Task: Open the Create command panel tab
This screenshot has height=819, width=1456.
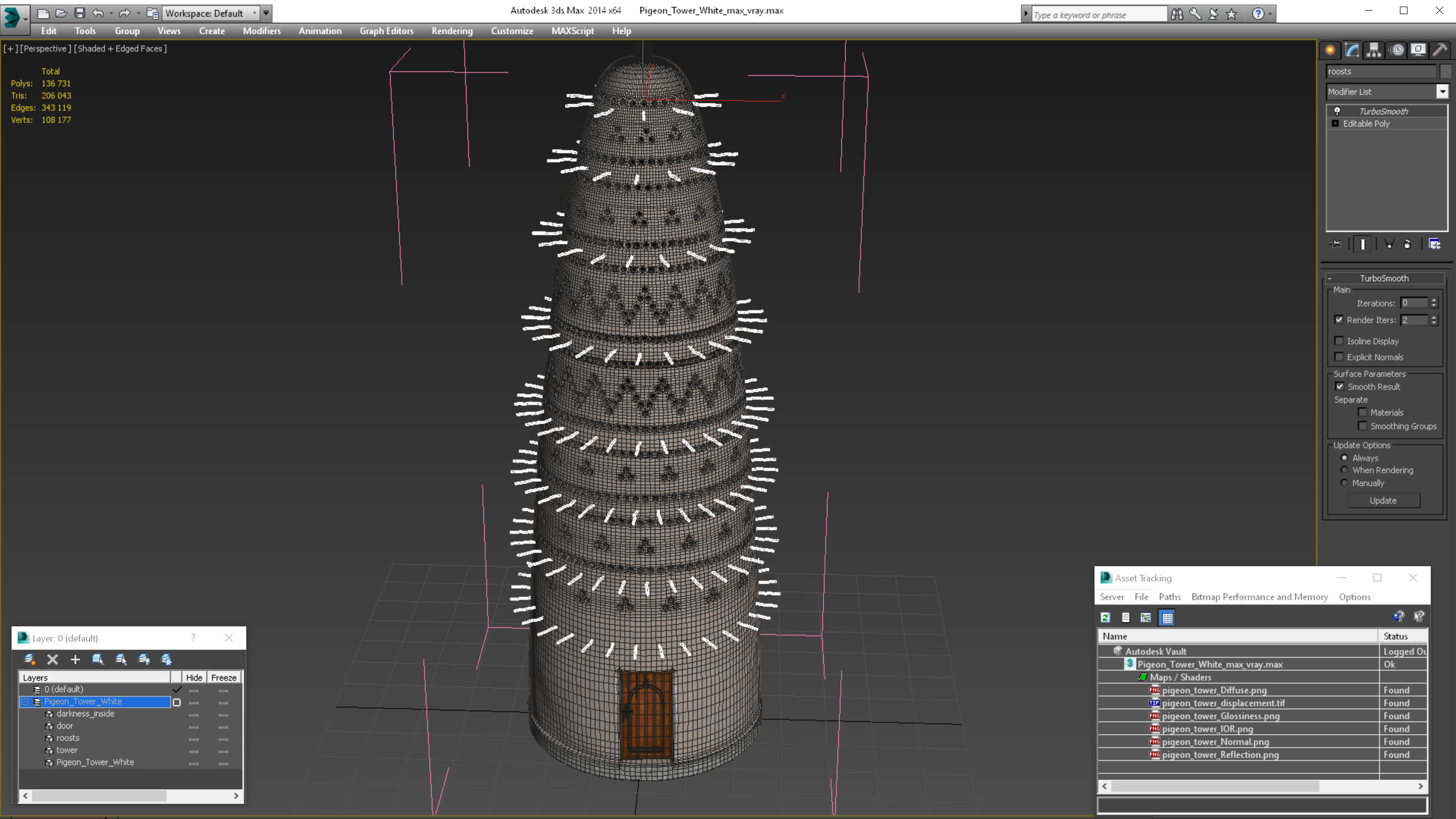Action: click(1330, 51)
